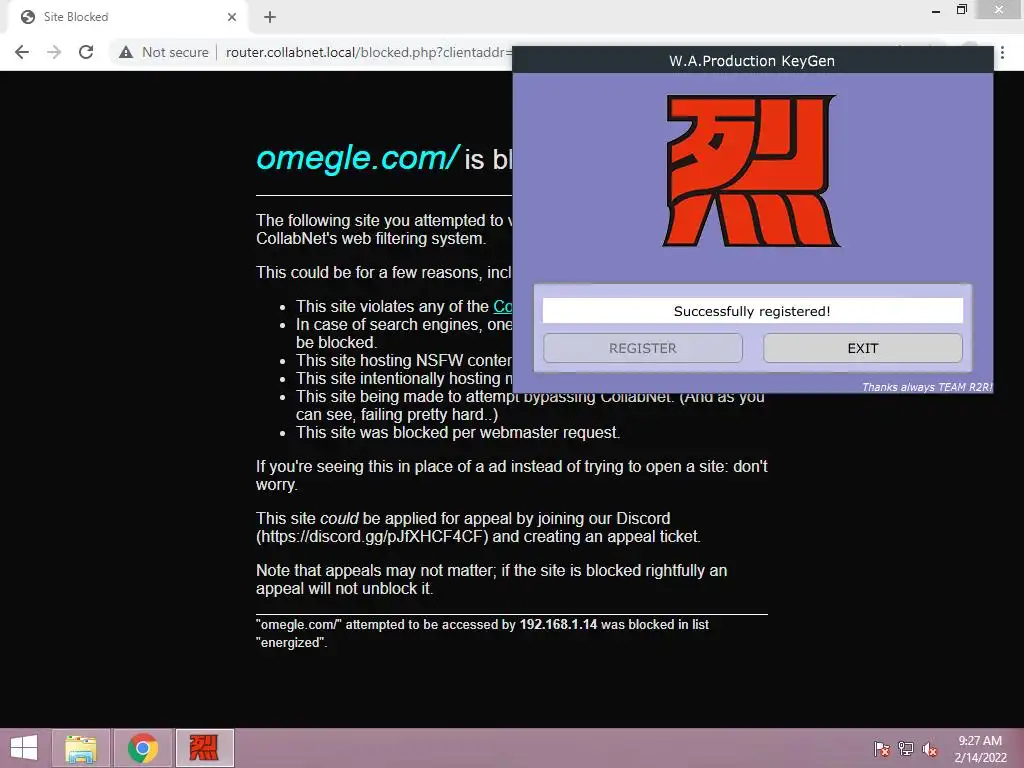Reload the blocked page in Chrome
The image size is (1024, 768).
[86, 52]
